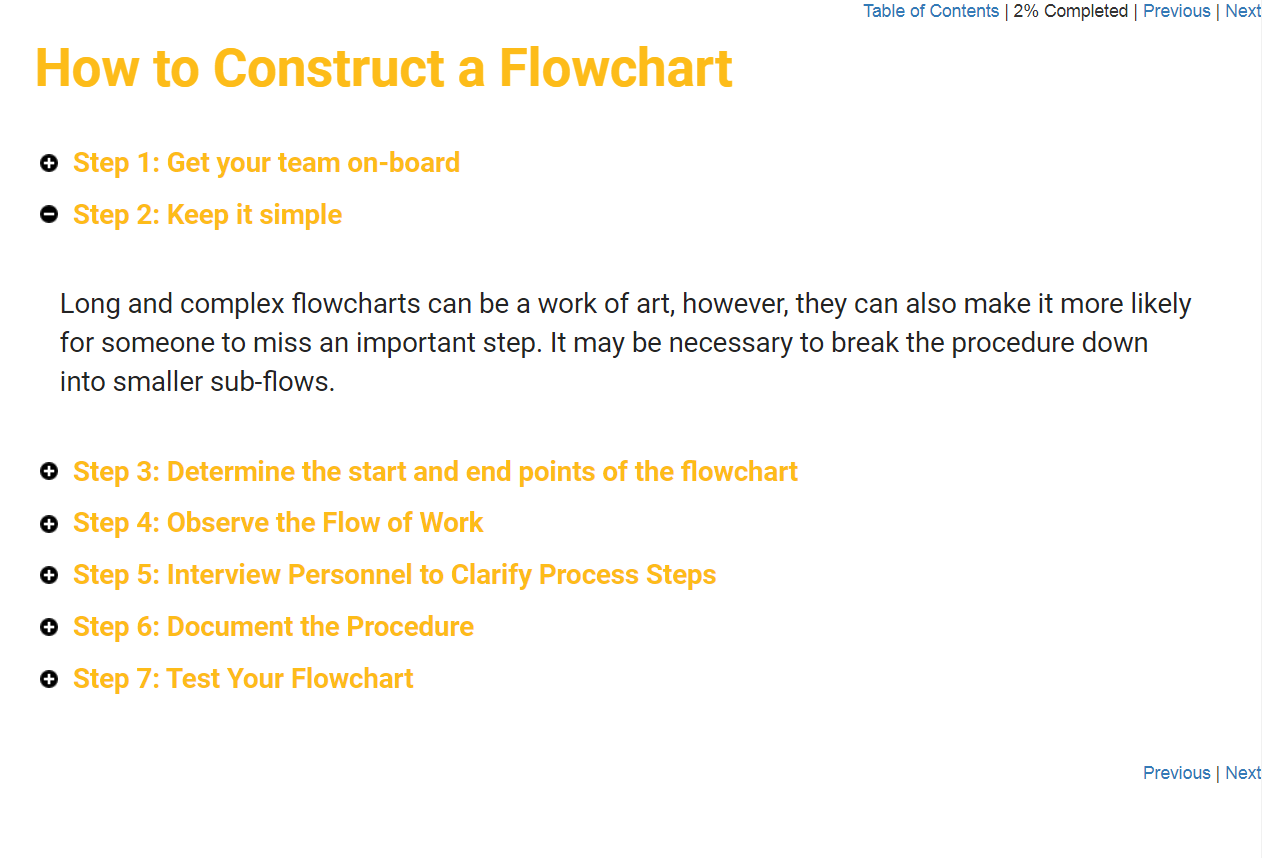The height and width of the screenshot is (858, 1262).
Task: Click the '2% Completed' progress text
Action: (x=1070, y=11)
